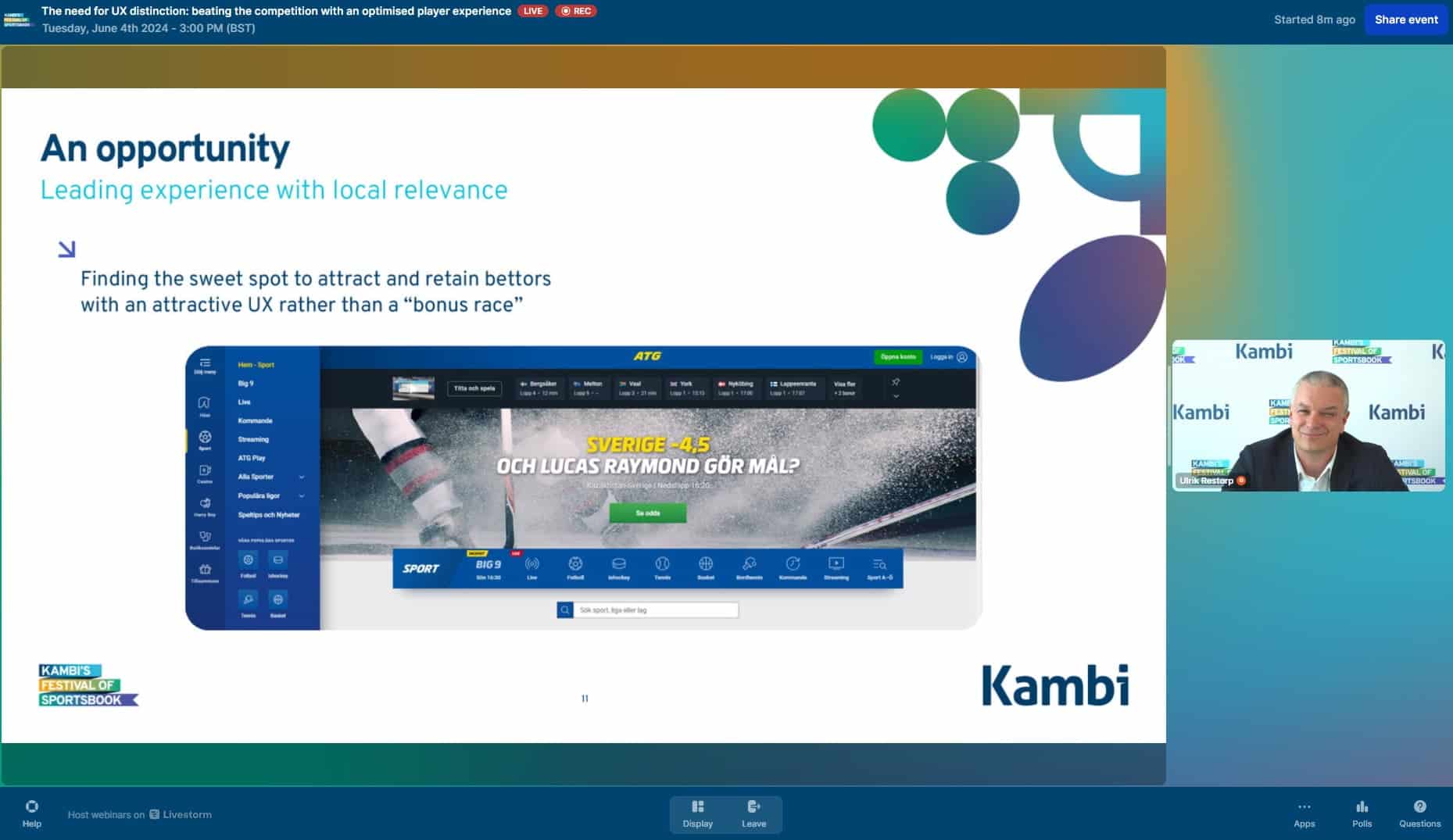Viewport: 1453px width, 840px height.
Task: Click the Share event button
Action: [1406, 20]
